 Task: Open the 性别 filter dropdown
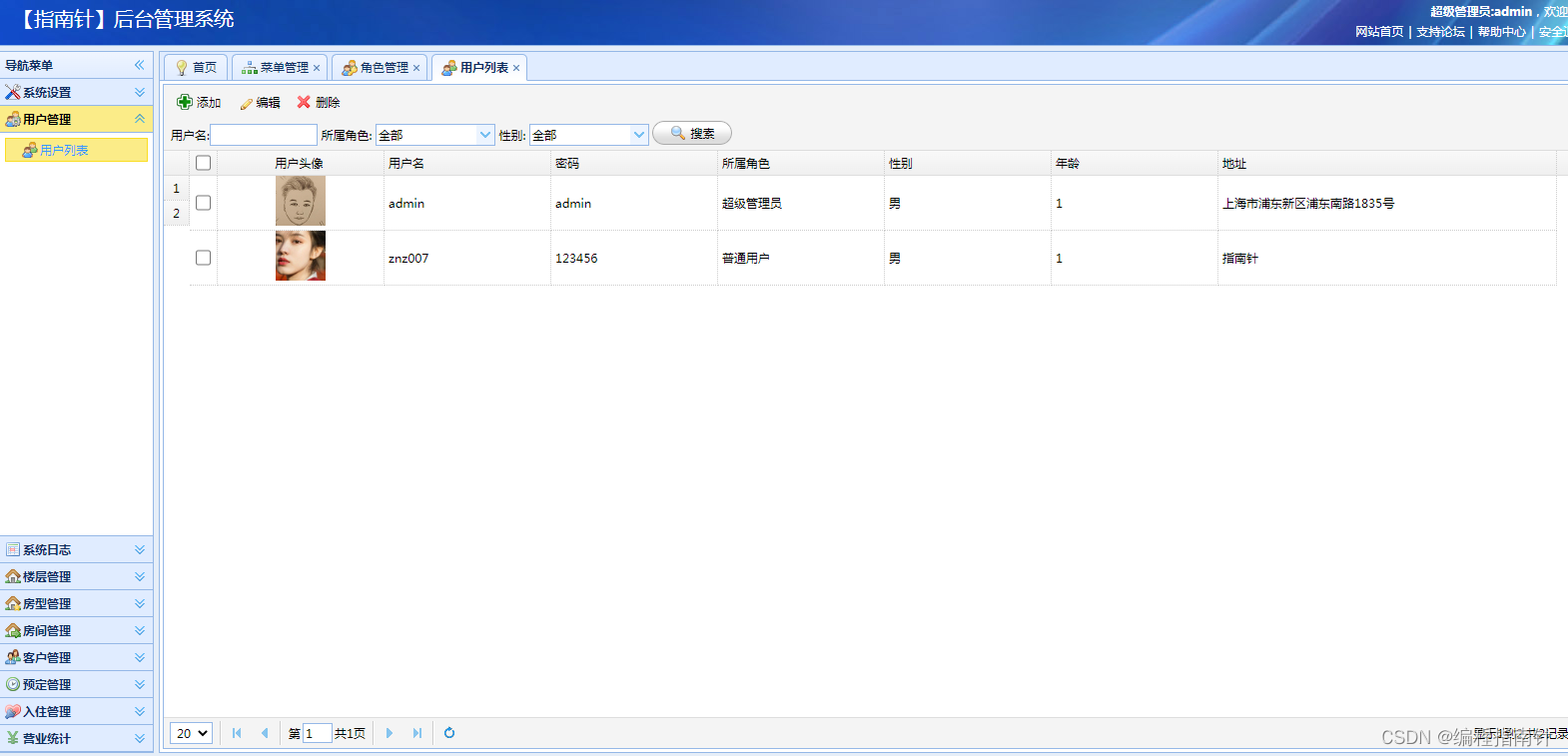[x=639, y=135]
